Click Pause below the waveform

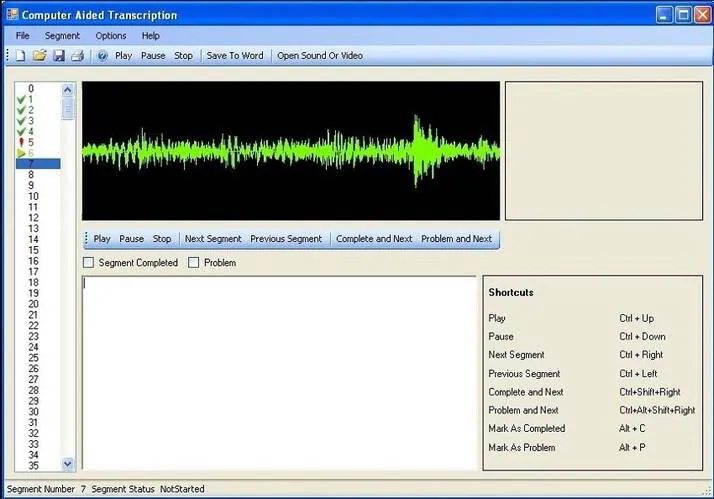132,239
